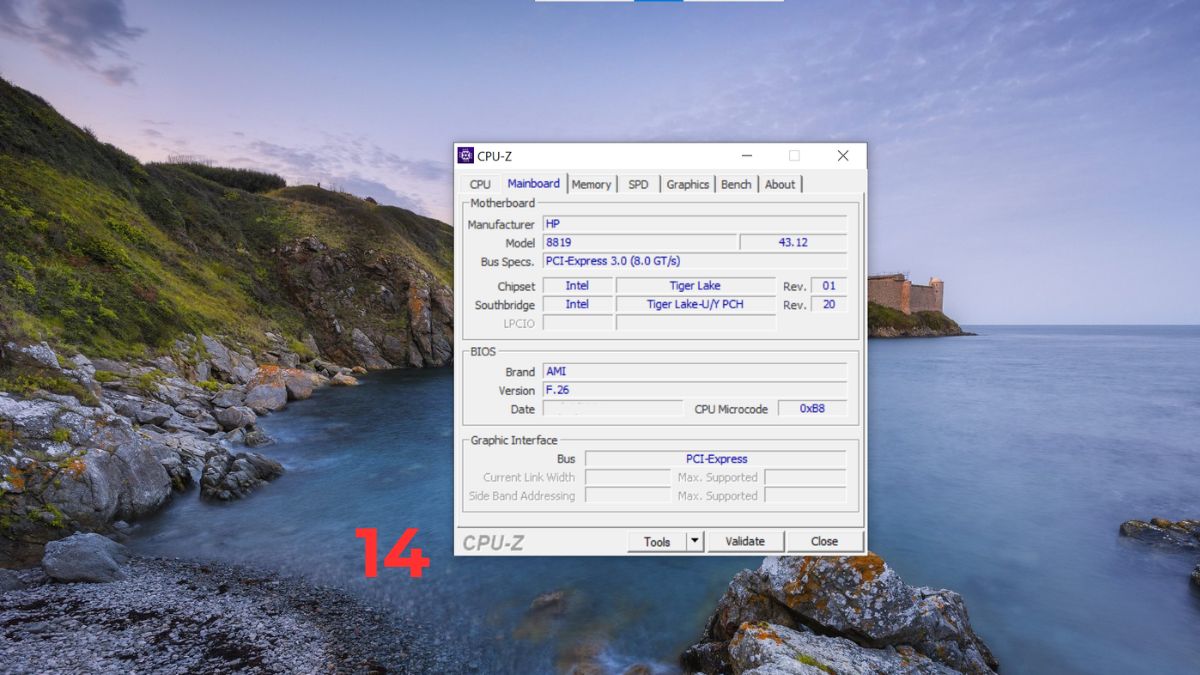Viewport: 1200px width, 675px height.
Task: Select the Mainboard tab
Action: tap(533, 183)
